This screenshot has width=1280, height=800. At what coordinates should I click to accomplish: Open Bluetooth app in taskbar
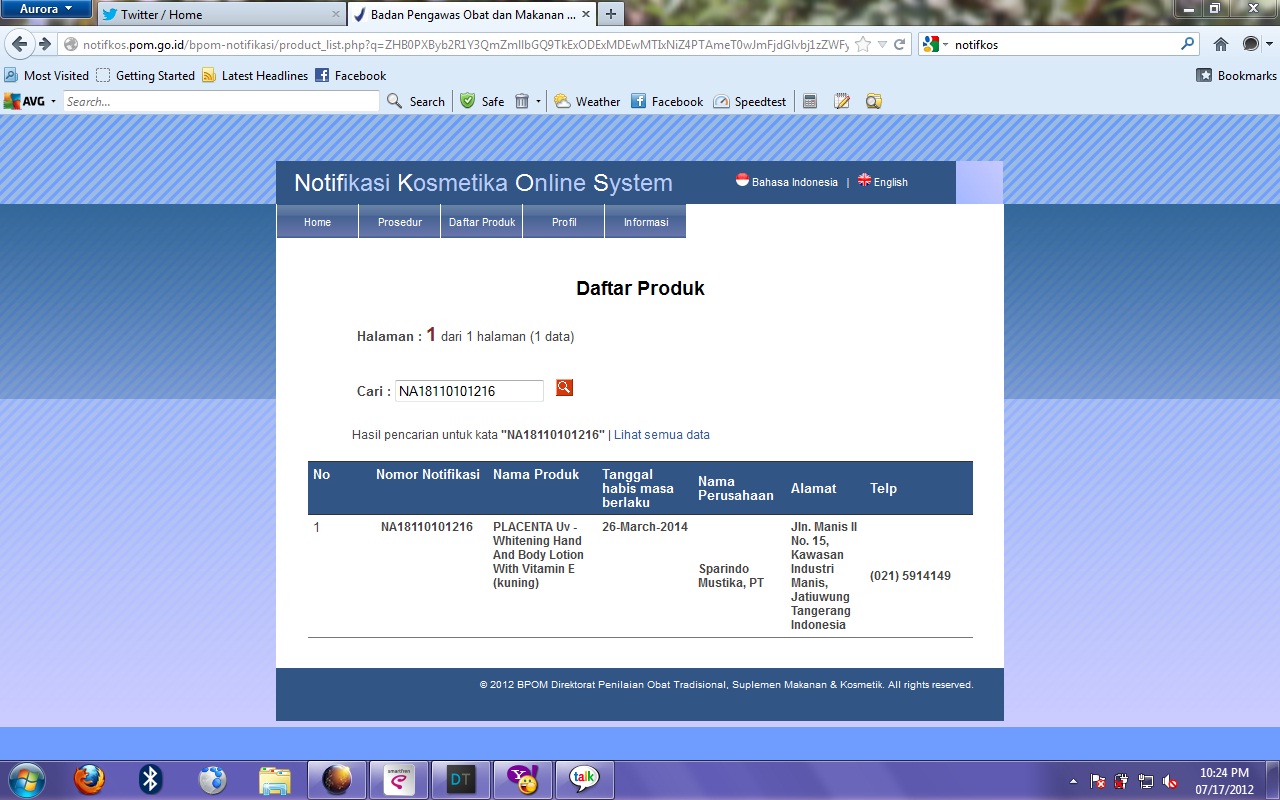(x=151, y=779)
